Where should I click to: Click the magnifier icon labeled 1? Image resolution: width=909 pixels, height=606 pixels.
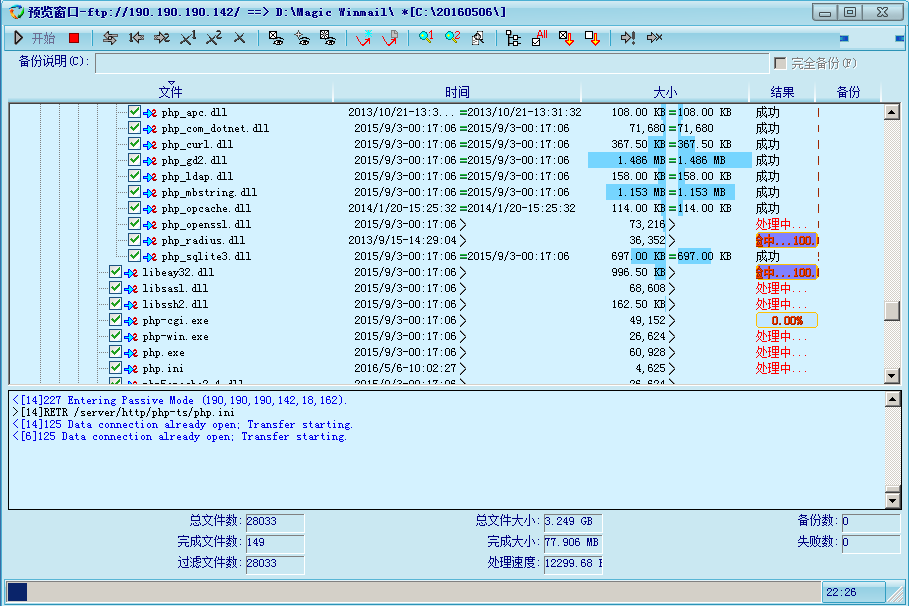coord(426,38)
